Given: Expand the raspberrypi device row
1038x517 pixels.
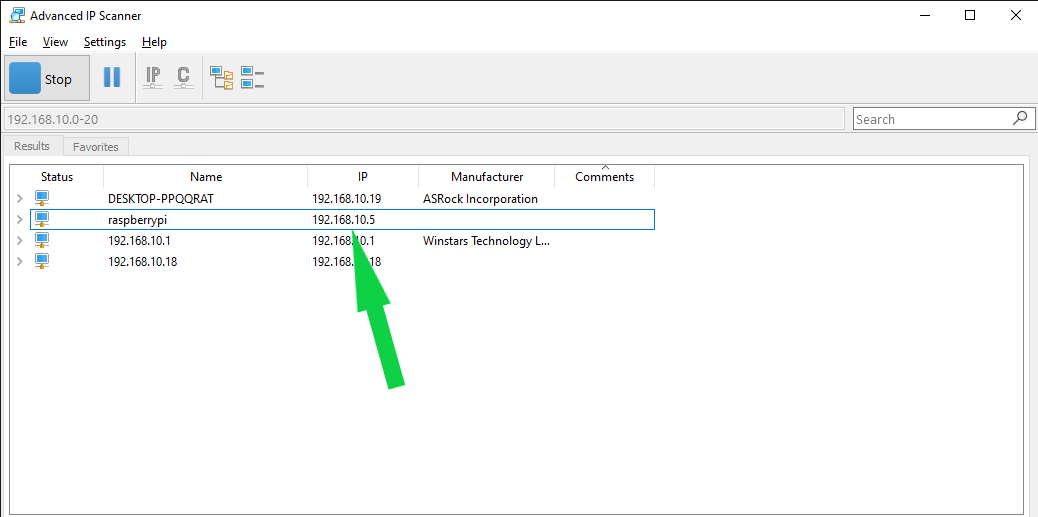Looking at the screenshot, I should point(19,220).
